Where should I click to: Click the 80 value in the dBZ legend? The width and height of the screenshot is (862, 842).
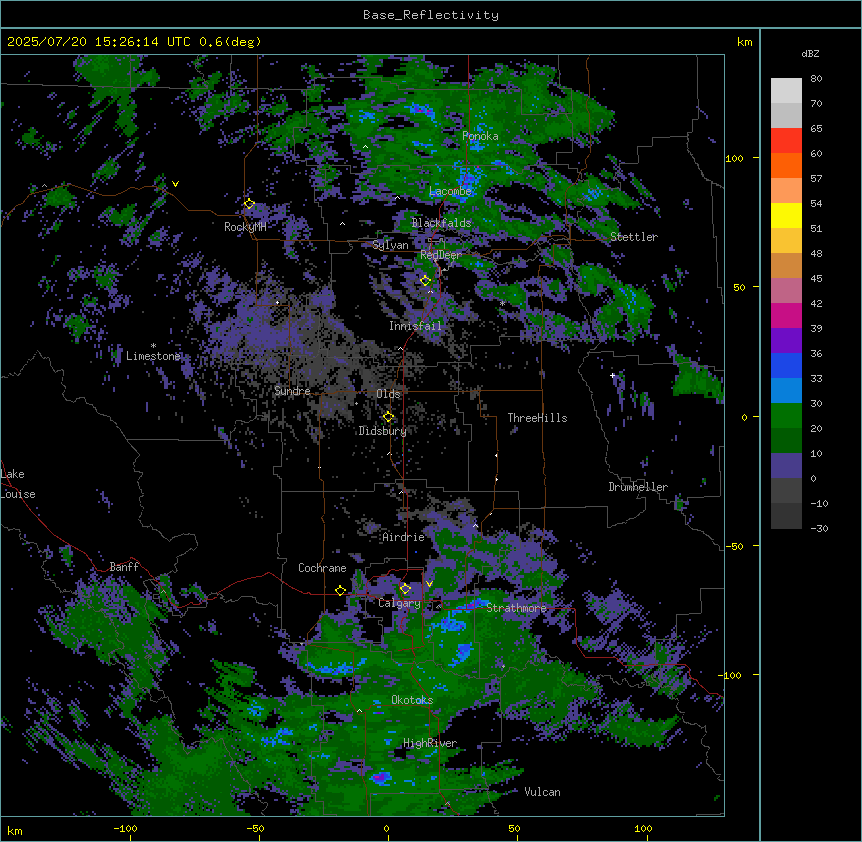(816, 79)
